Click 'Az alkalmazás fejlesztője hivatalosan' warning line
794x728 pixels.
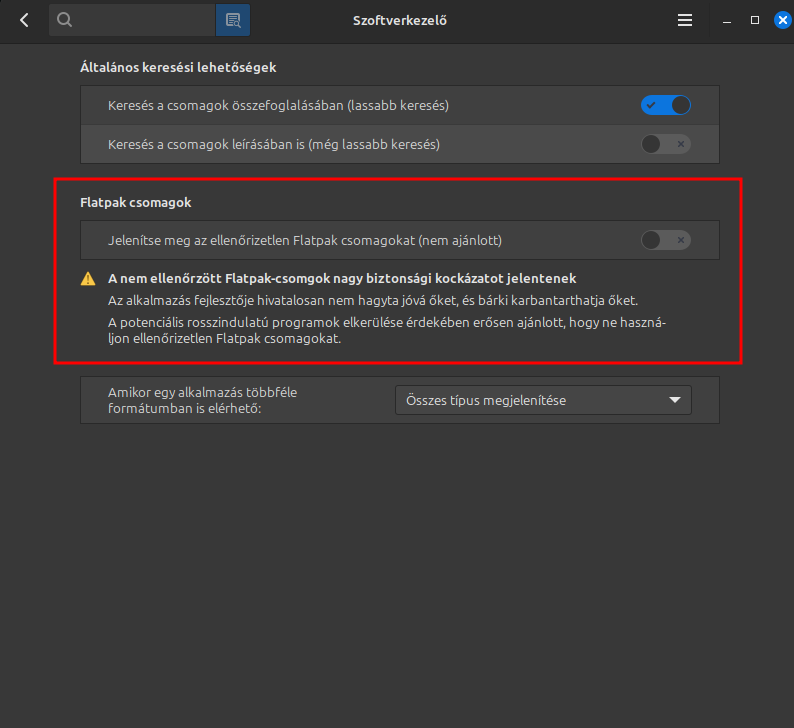pos(373,300)
